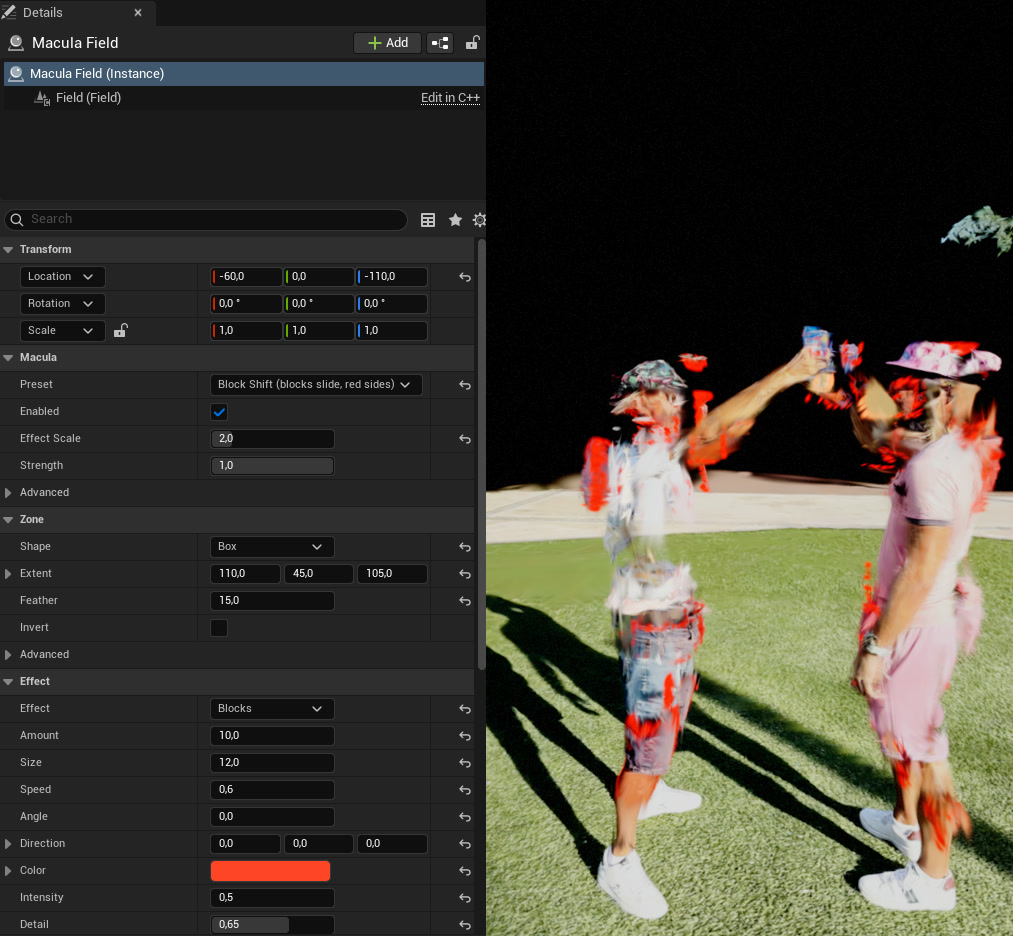Expand the Extent property row

pyautogui.click(x=8, y=574)
